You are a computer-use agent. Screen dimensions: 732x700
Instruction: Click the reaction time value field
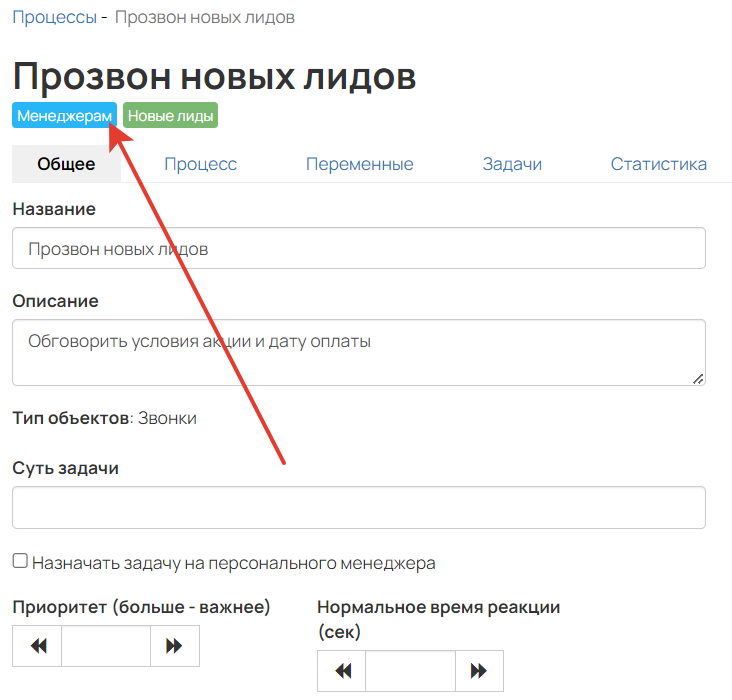410,671
